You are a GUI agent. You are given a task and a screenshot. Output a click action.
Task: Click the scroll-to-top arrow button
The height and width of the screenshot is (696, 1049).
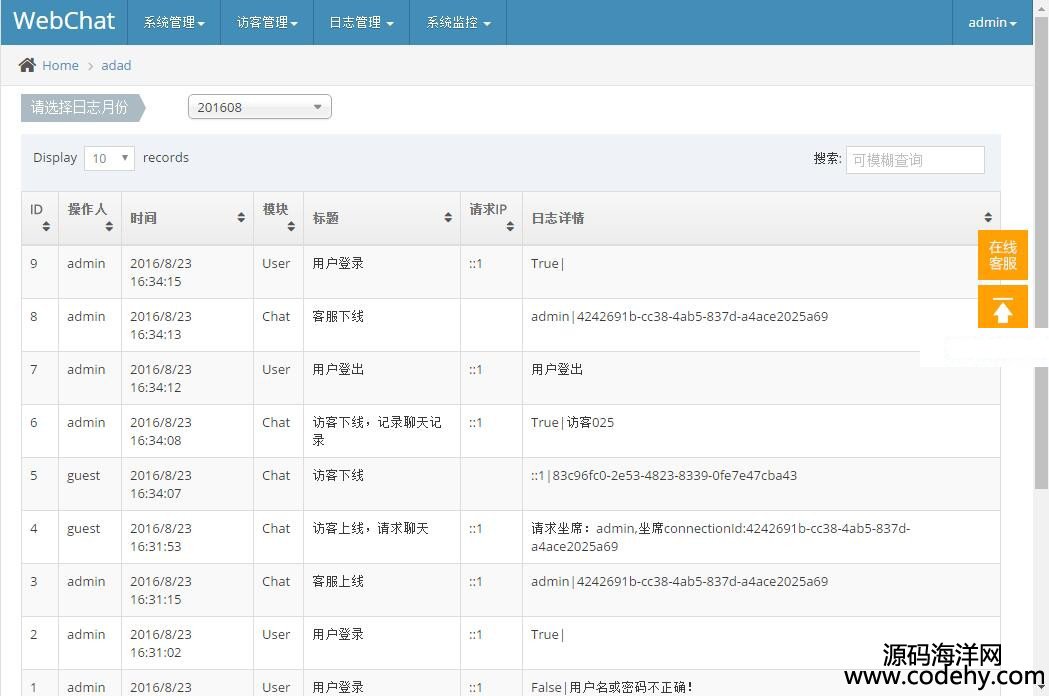click(x=1002, y=309)
